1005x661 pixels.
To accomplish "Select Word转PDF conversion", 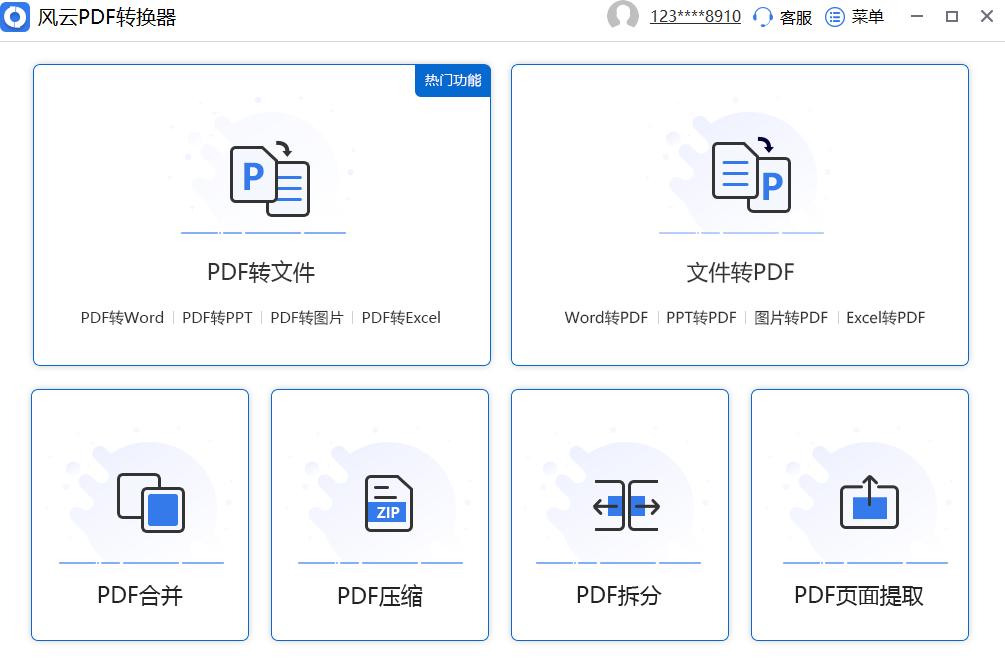I will [x=606, y=317].
